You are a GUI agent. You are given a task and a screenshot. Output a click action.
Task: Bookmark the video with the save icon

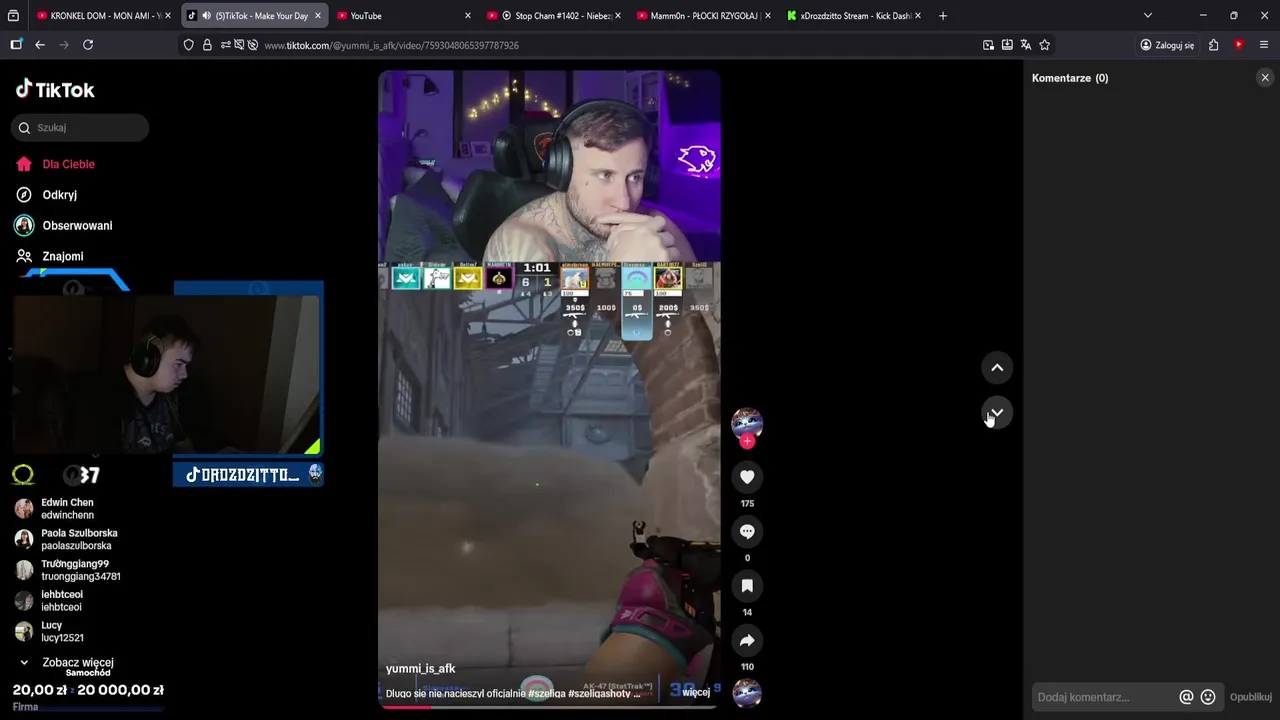click(x=747, y=586)
